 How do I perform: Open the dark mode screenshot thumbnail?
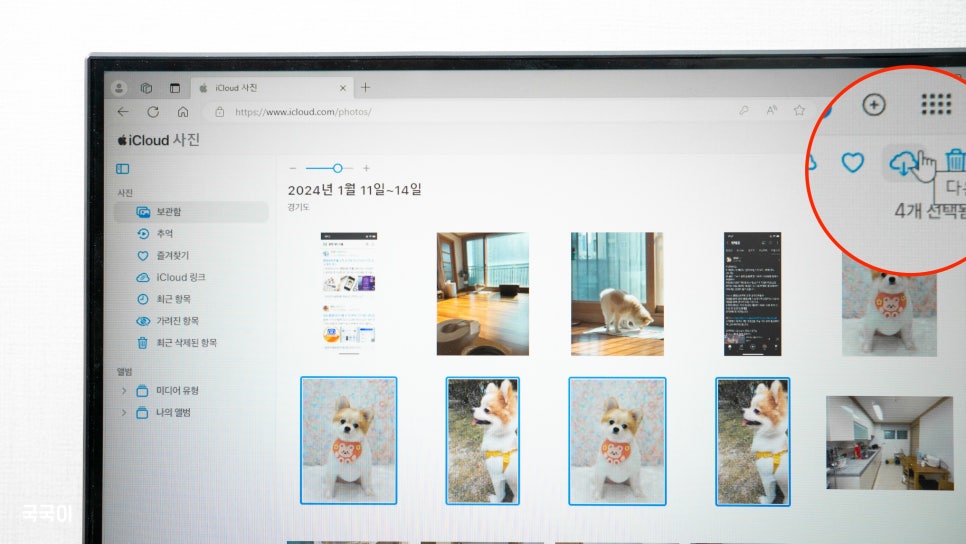[752, 294]
